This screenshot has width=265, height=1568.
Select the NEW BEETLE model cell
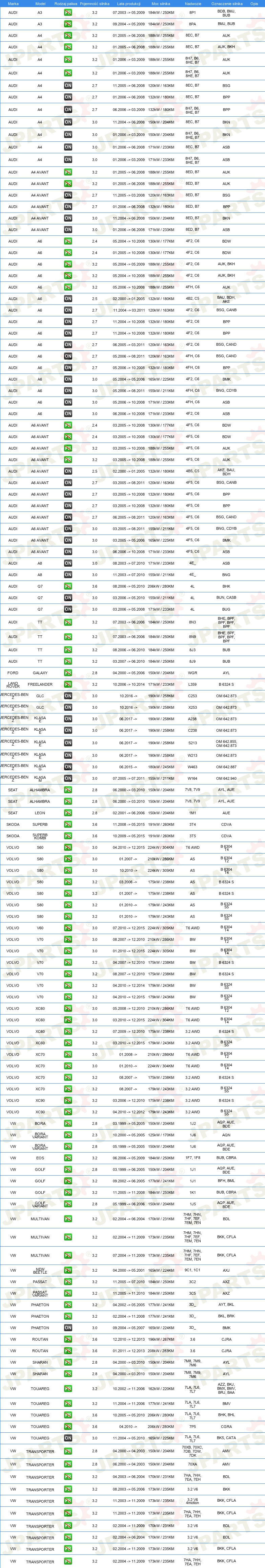coord(40,1271)
